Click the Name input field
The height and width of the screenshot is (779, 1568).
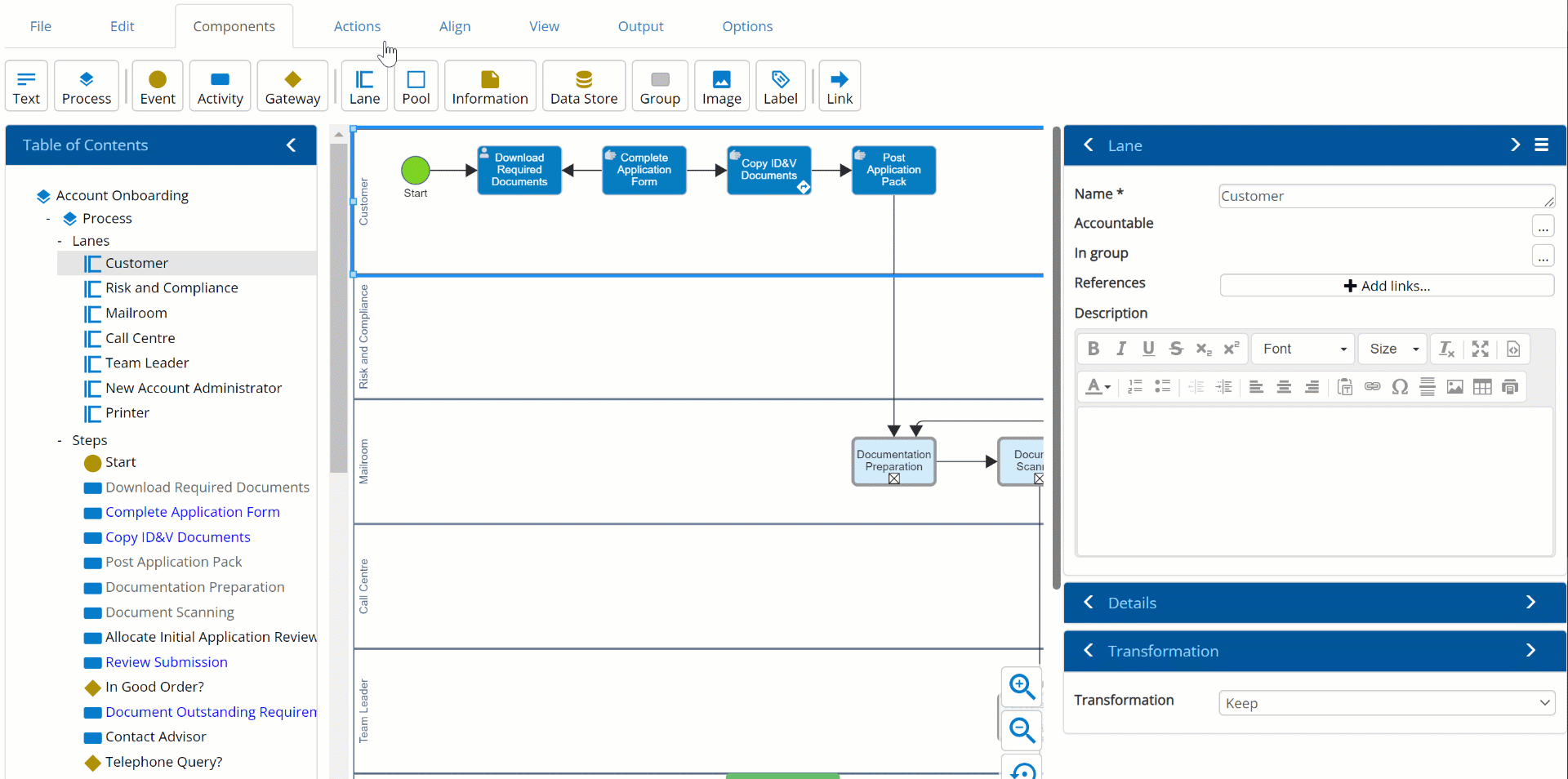[1380, 196]
